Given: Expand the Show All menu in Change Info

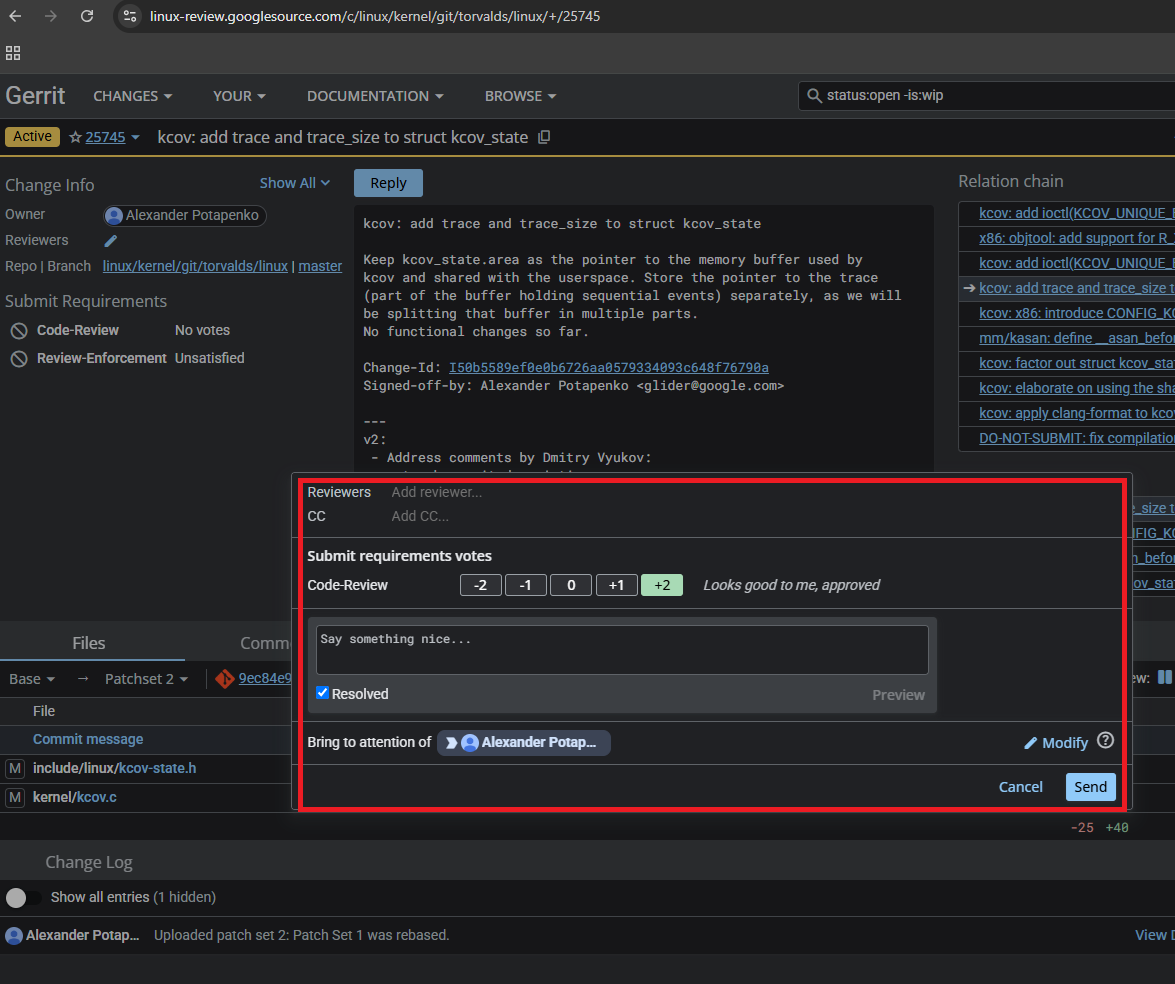Looking at the screenshot, I should tap(293, 182).
